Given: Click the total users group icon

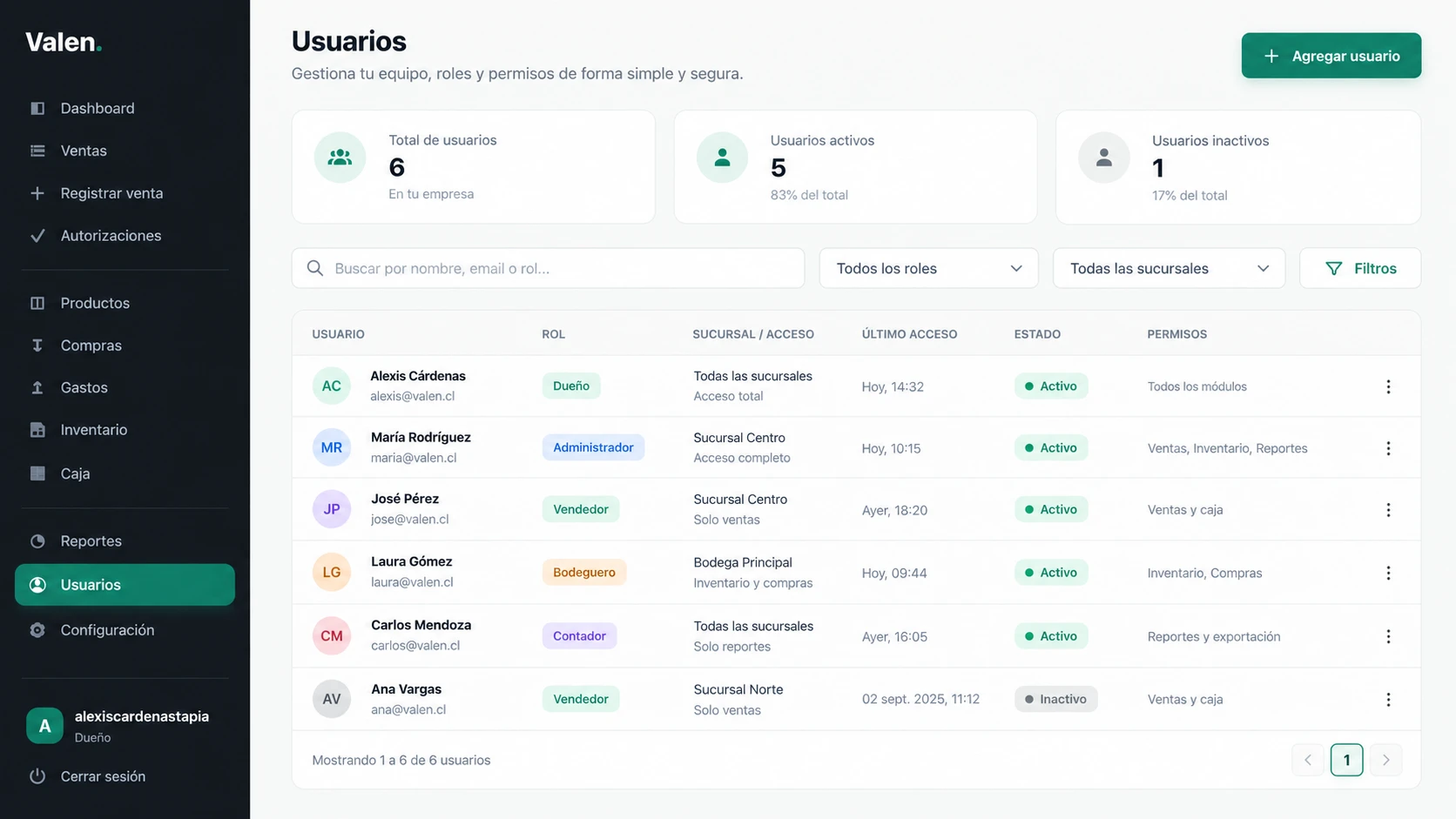Looking at the screenshot, I should pos(340,158).
